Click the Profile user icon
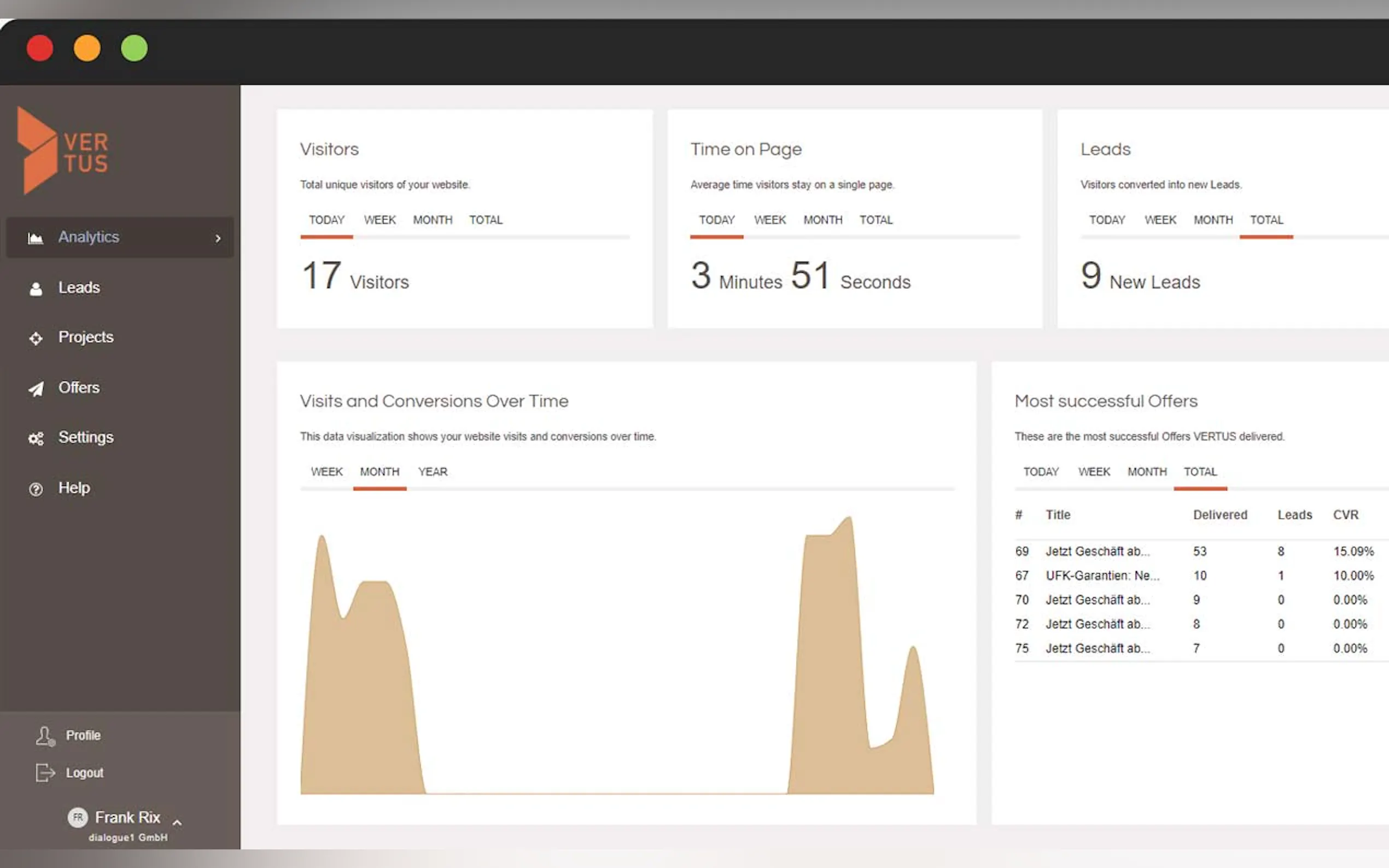This screenshot has height=868, width=1389. [45, 735]
